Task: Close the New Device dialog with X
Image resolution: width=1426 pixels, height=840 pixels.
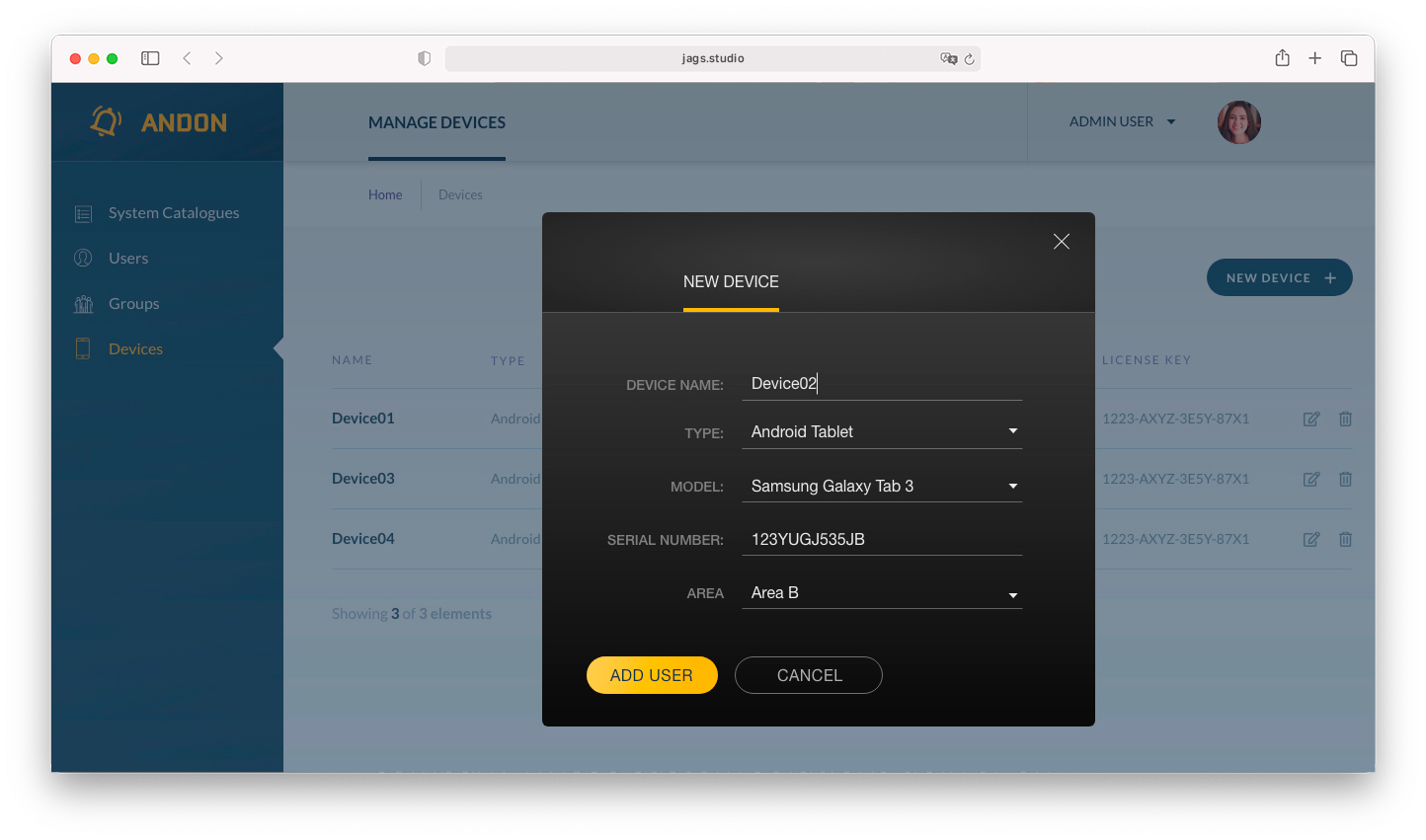Action: (x=1062, y=241)
